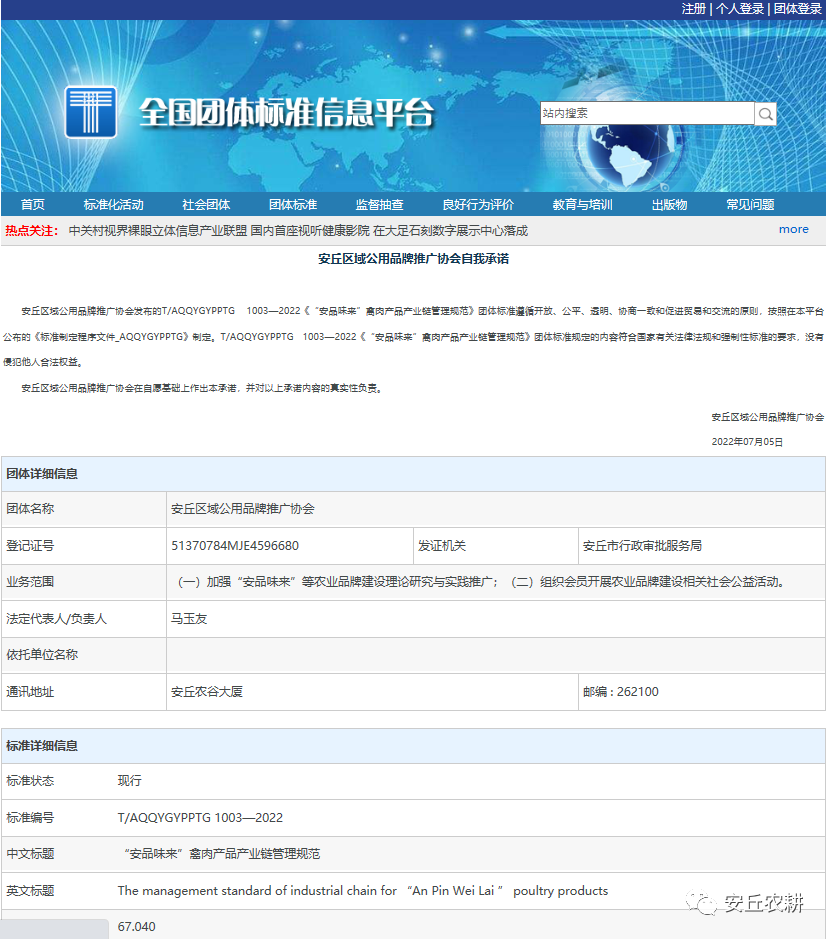Open the 社会团体 menu
Image resolution: width=830 pixels, height=939 pixels.
(x=206, y=204)
